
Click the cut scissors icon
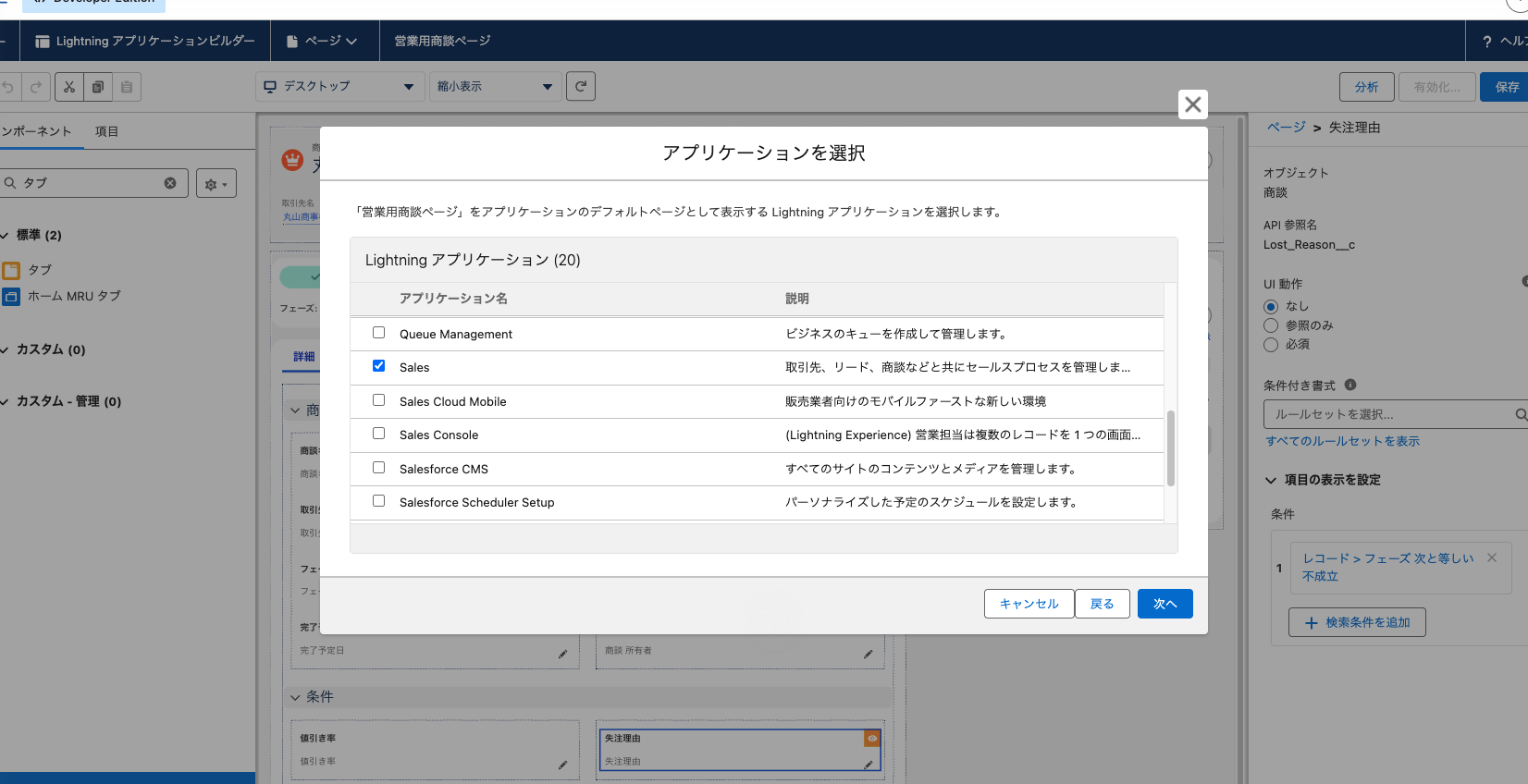pos(69,87)
